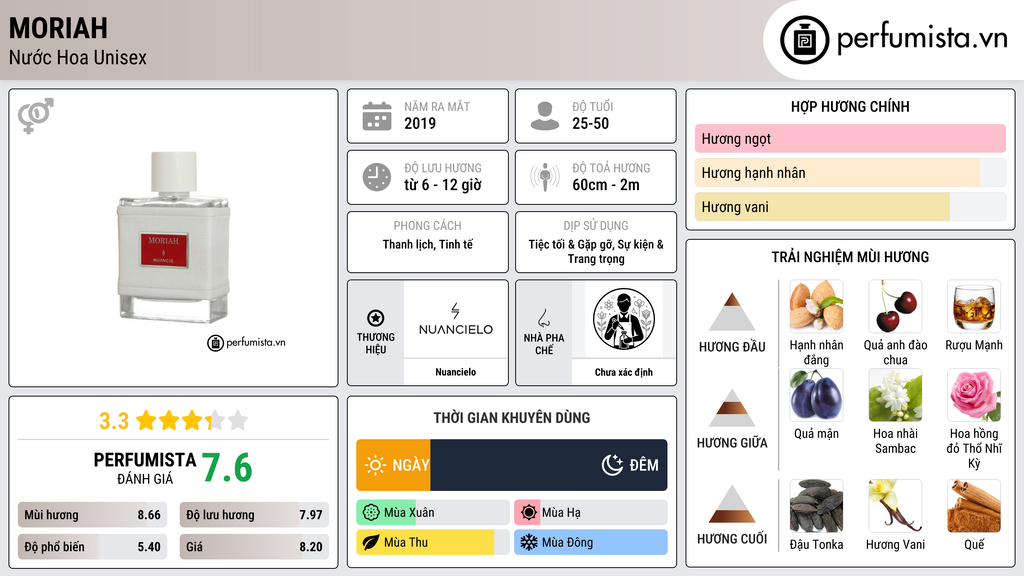The height and width of the screenshot is (576, 1024).
Task: Select the Đậu Tonka note image
Action: click(816, 506)
